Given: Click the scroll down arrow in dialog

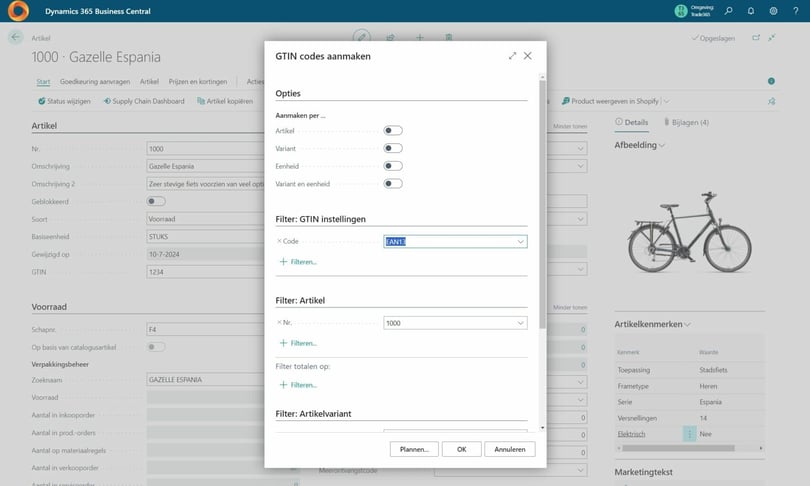Looking at the screenshot, I should (x=542, y=428).
